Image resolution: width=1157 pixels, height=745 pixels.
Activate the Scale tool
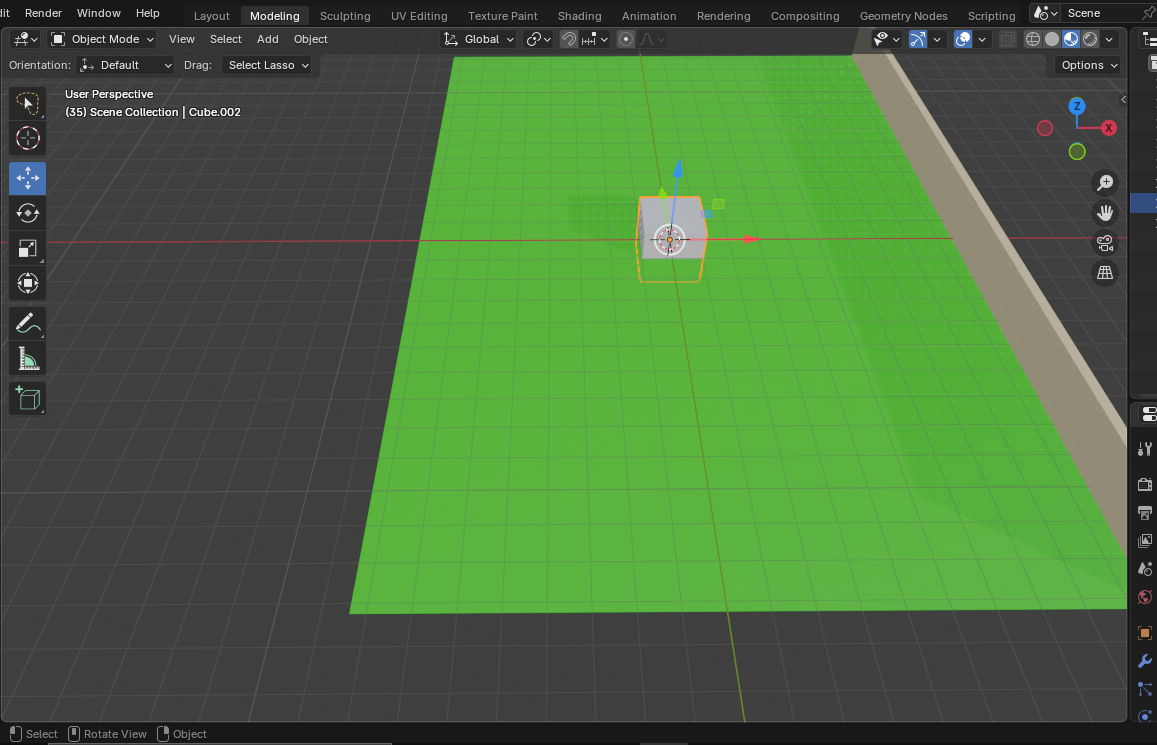[27, 249]
